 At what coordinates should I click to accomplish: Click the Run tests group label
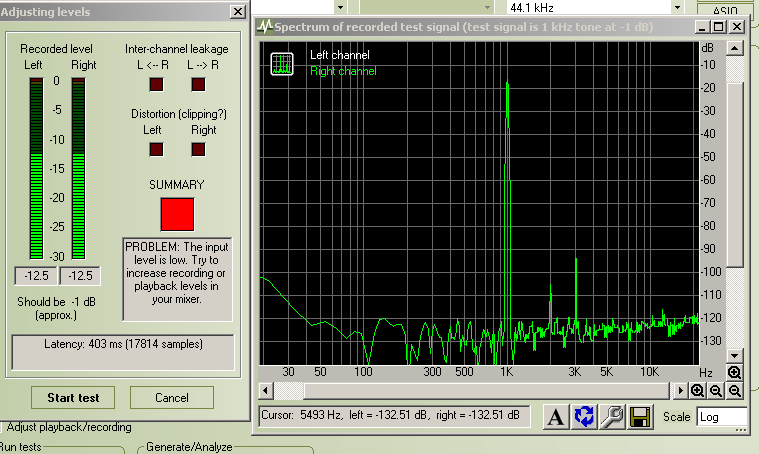(x=21, y=447)
